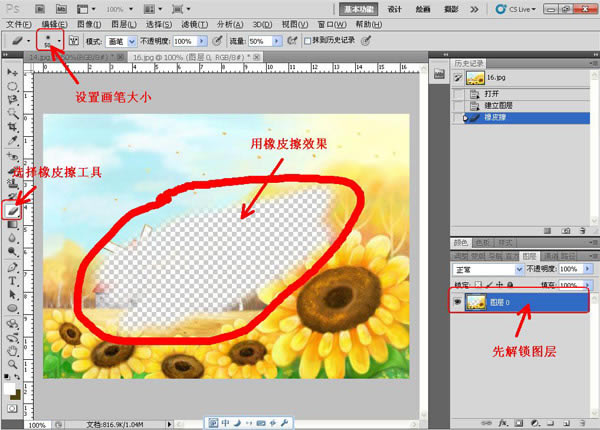
Task: Select the 3D Camera Rotate tool
Action: pos(12,337)
